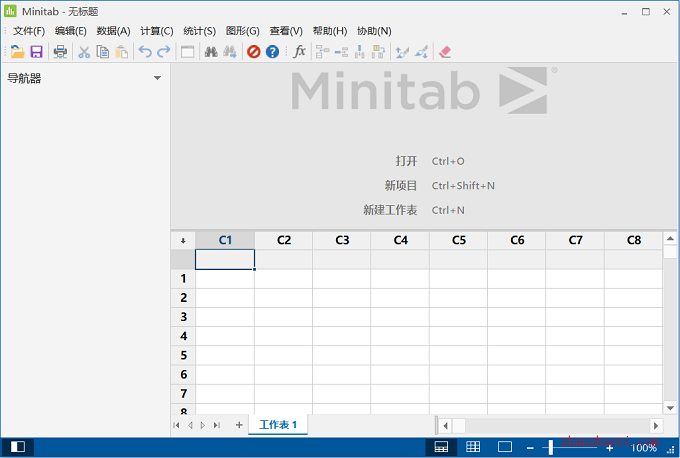The image size is (680, 458).
Task: Go to last worksheet tab arrow
Action: [x=217, y=425]
